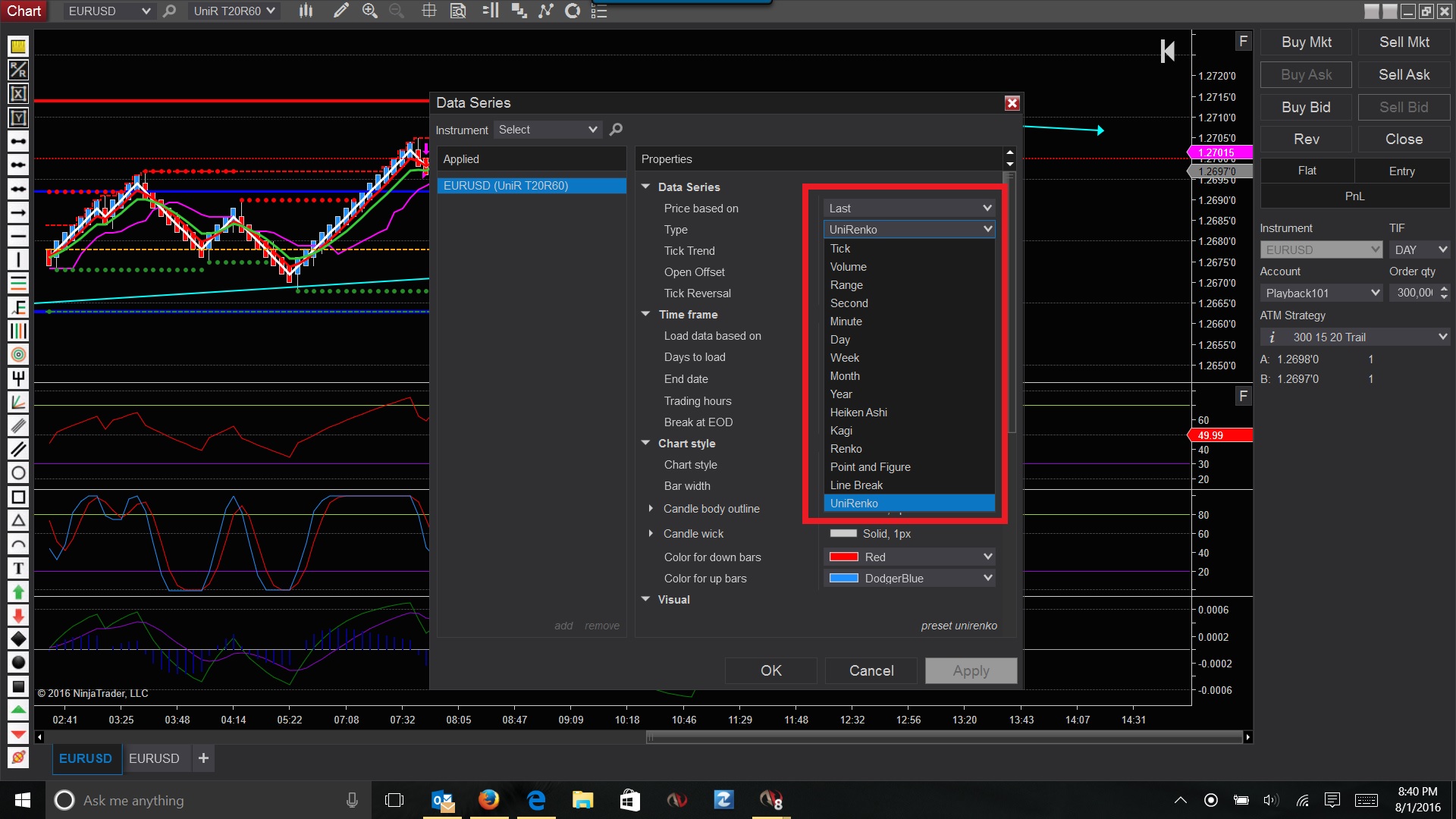
Task: Open the Data Series bars icon
Action: 306,11
